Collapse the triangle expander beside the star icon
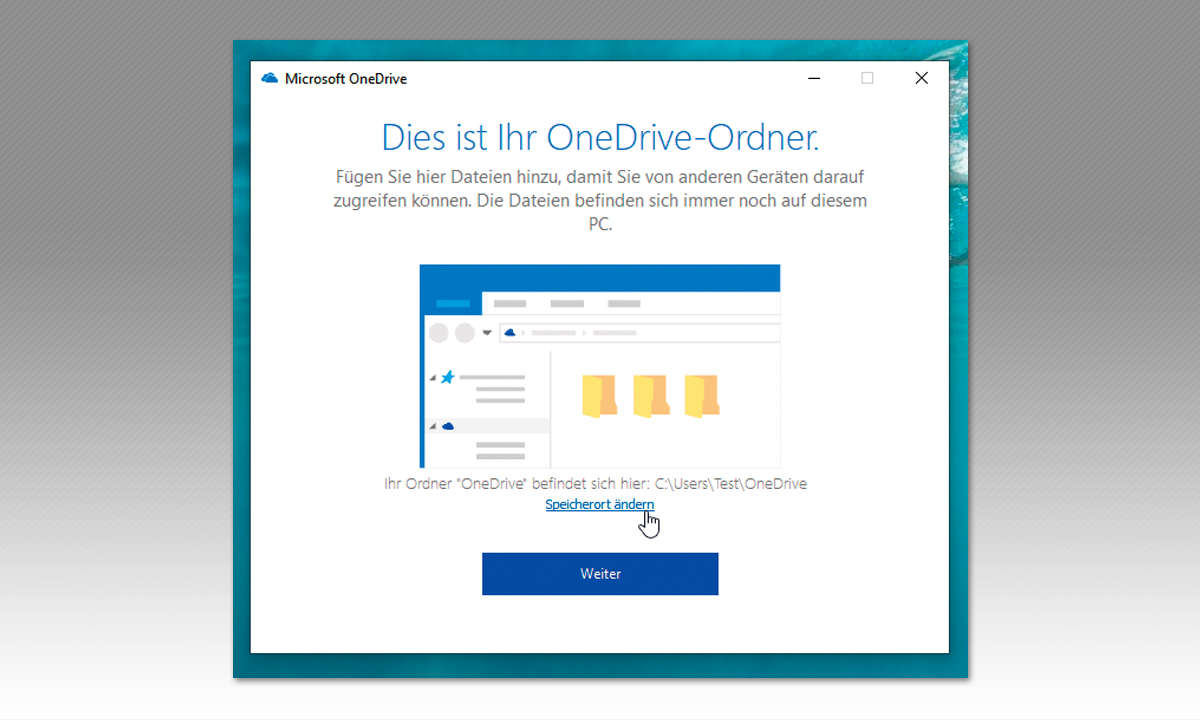 coord(433,378)
